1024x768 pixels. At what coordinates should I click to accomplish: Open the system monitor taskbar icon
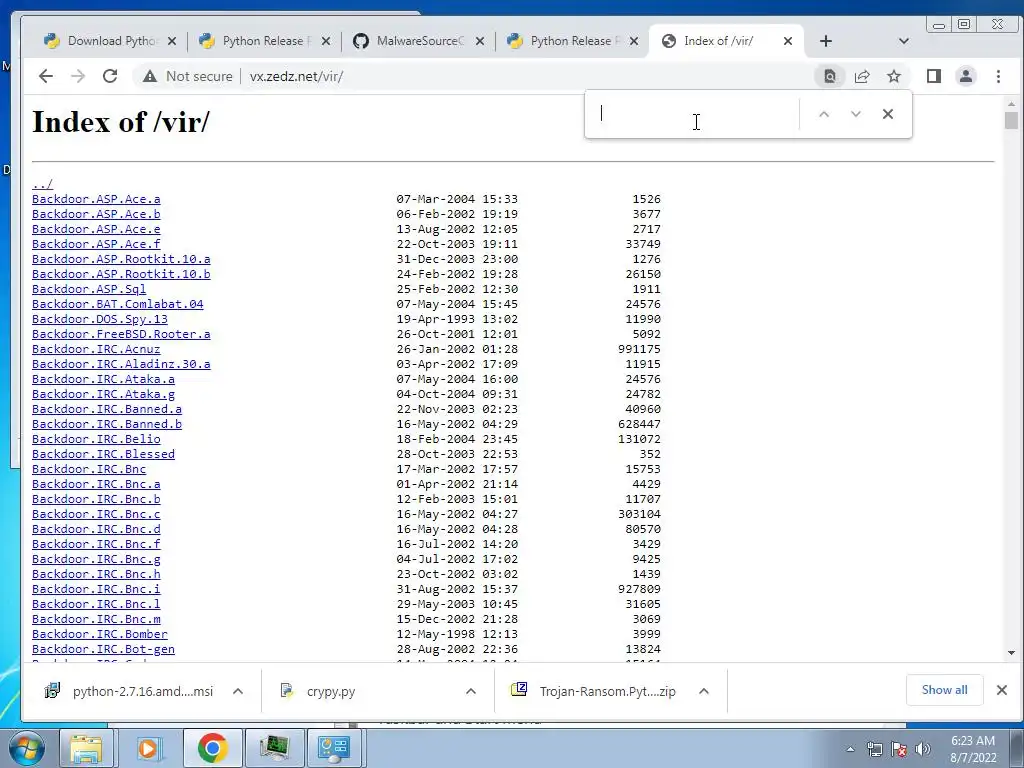point(274,748)
